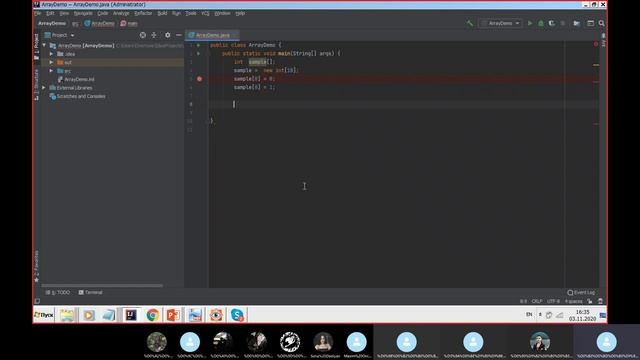The image size is (640, 360).
Task: Open Chrome from the taskbar
Action: pos(153,315)
